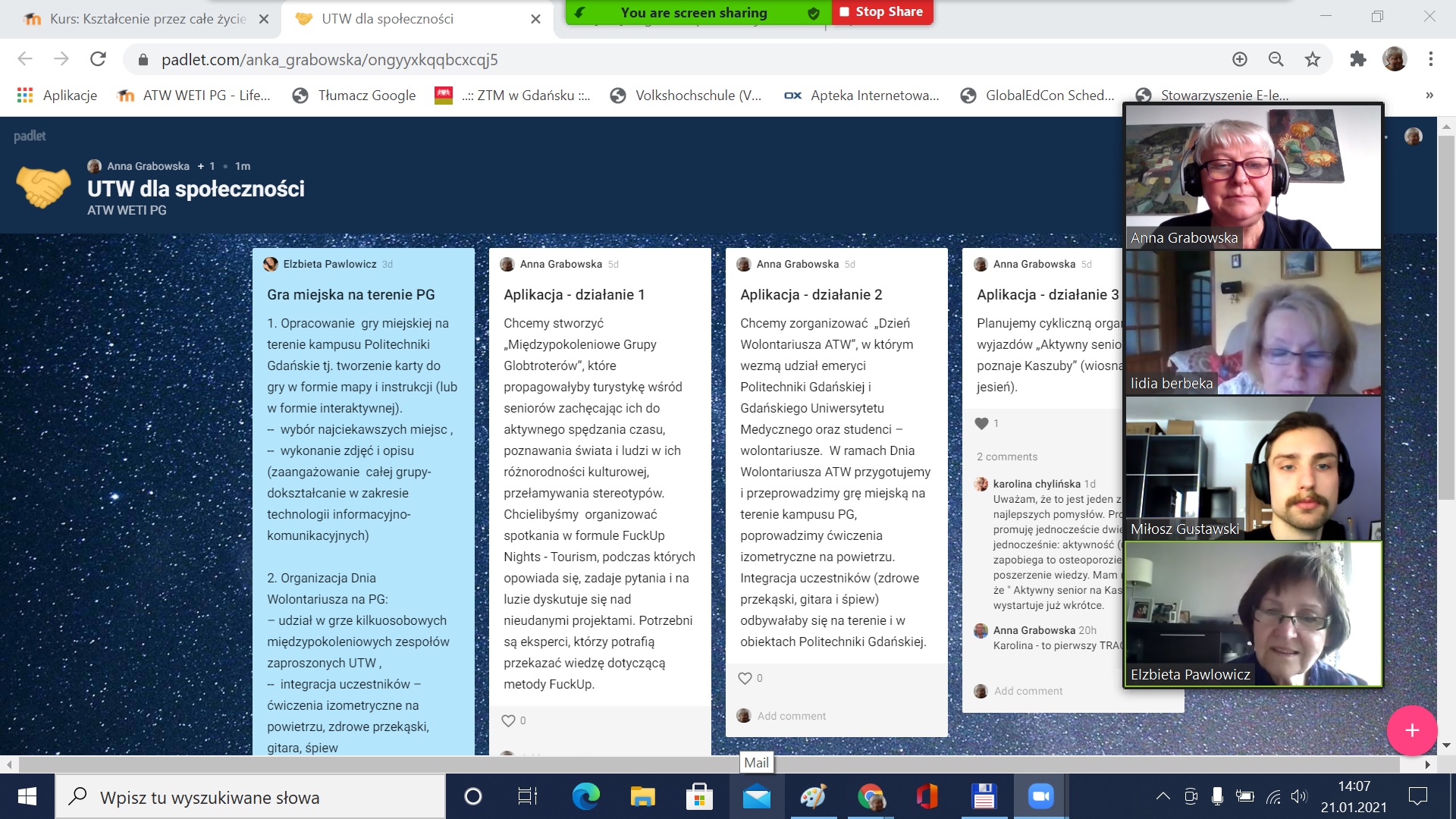The height and width of the screenshot is (819, 1456).
Task: Open Zoom app from taskbar
Action: [1040, 796]
